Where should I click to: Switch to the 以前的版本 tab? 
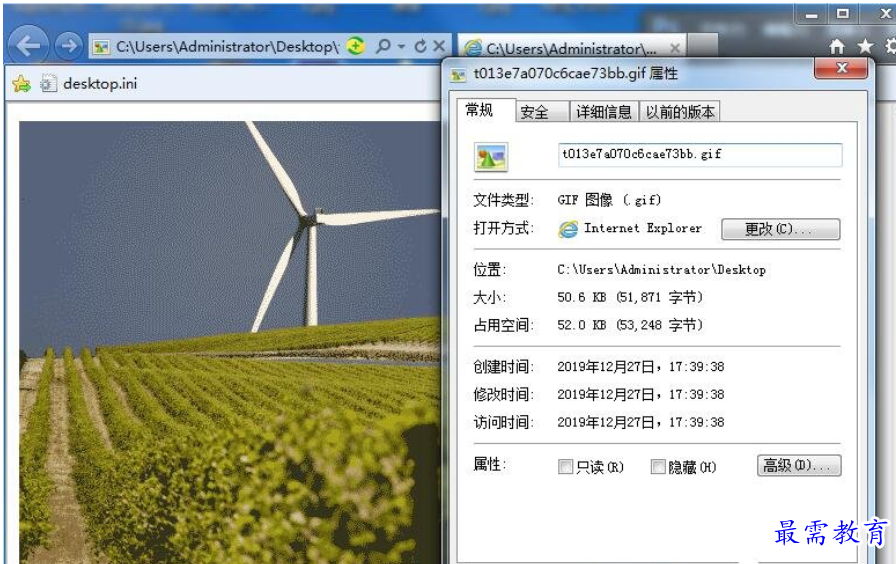point(679,112)
